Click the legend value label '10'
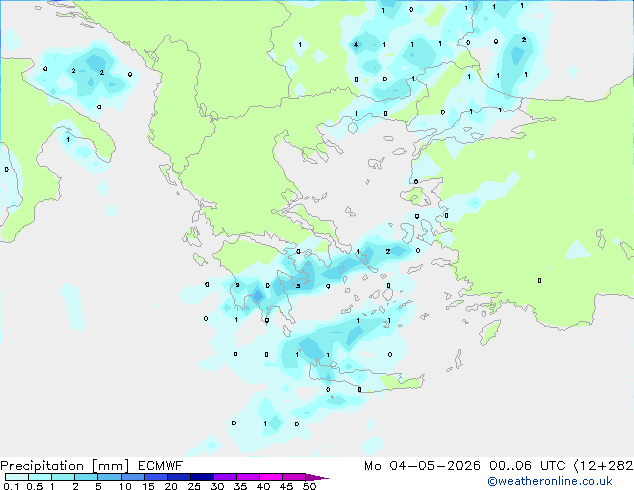Viewport: 634px width, 490px height. click(x=125, y=486)
